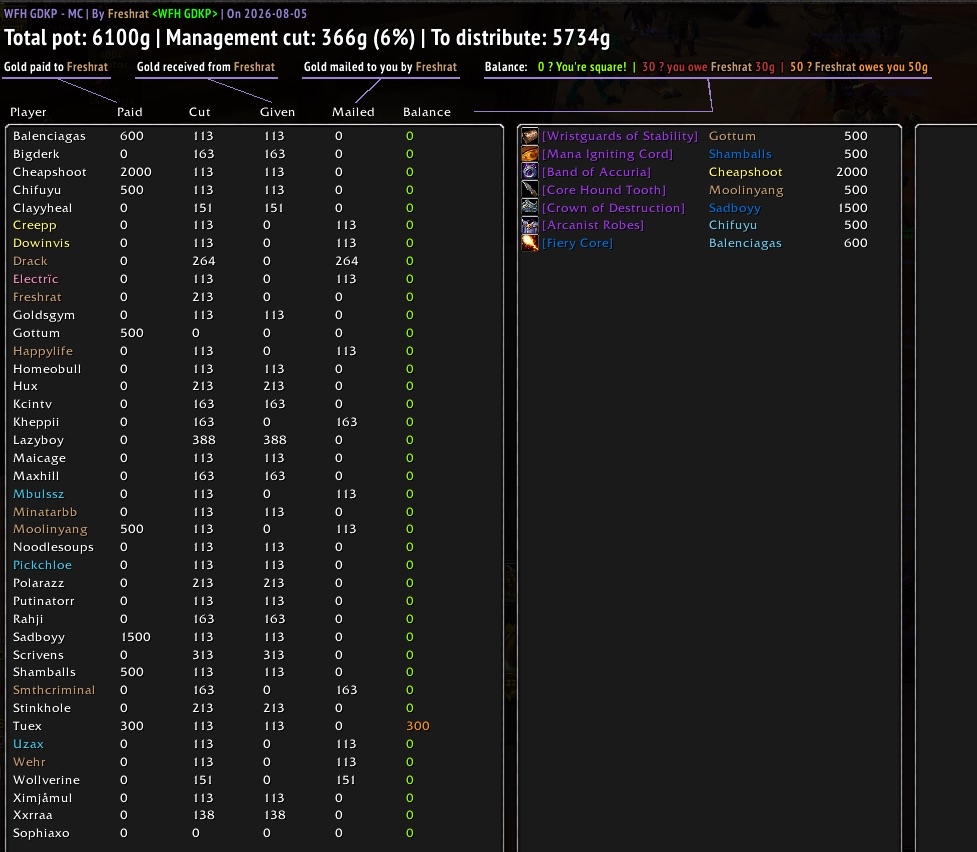Viewport: 977px width, 852px height.
Task: Open the [Arcanist Robes] item link
Action: pos(593,225)
